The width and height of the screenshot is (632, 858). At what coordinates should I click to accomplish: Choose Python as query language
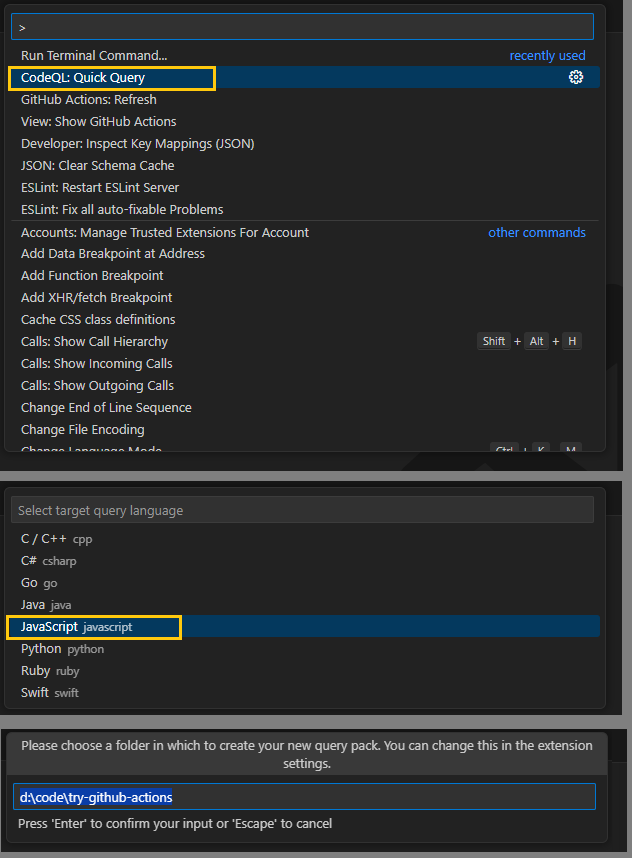click(x=304, y=649)
